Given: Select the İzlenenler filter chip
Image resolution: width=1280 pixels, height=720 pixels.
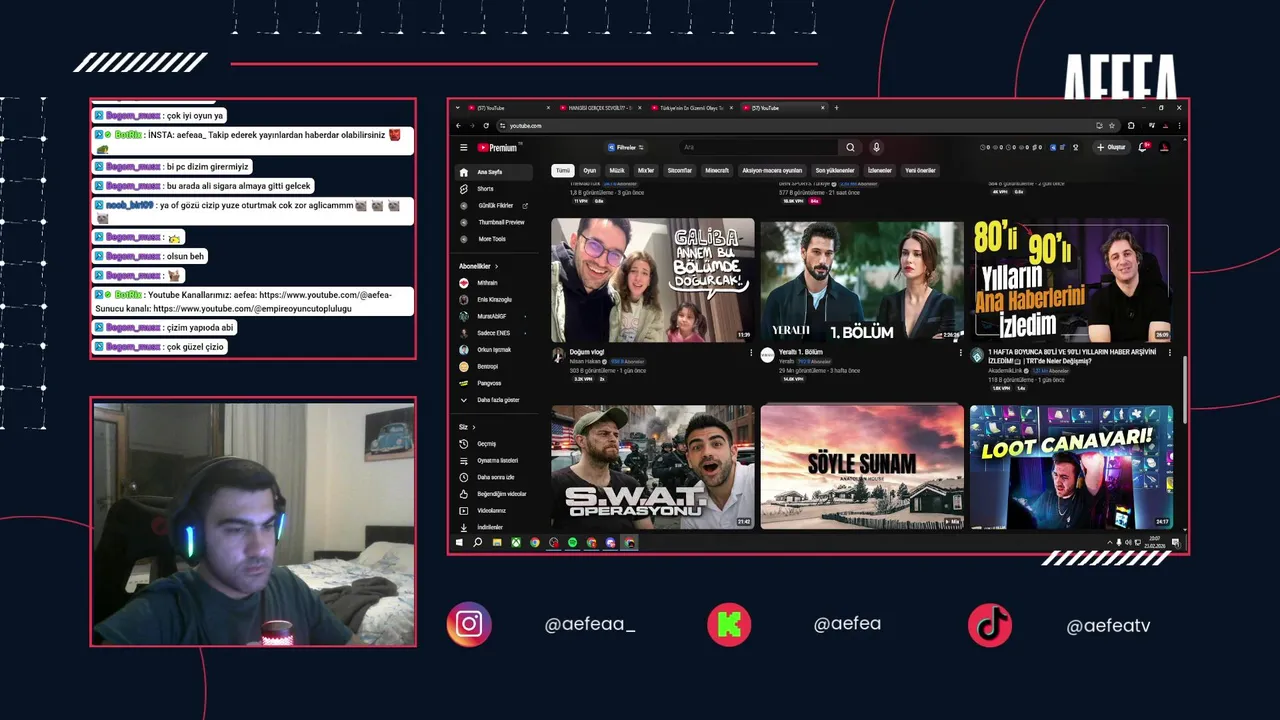Looking at the screenshot, I should [880, 171].
